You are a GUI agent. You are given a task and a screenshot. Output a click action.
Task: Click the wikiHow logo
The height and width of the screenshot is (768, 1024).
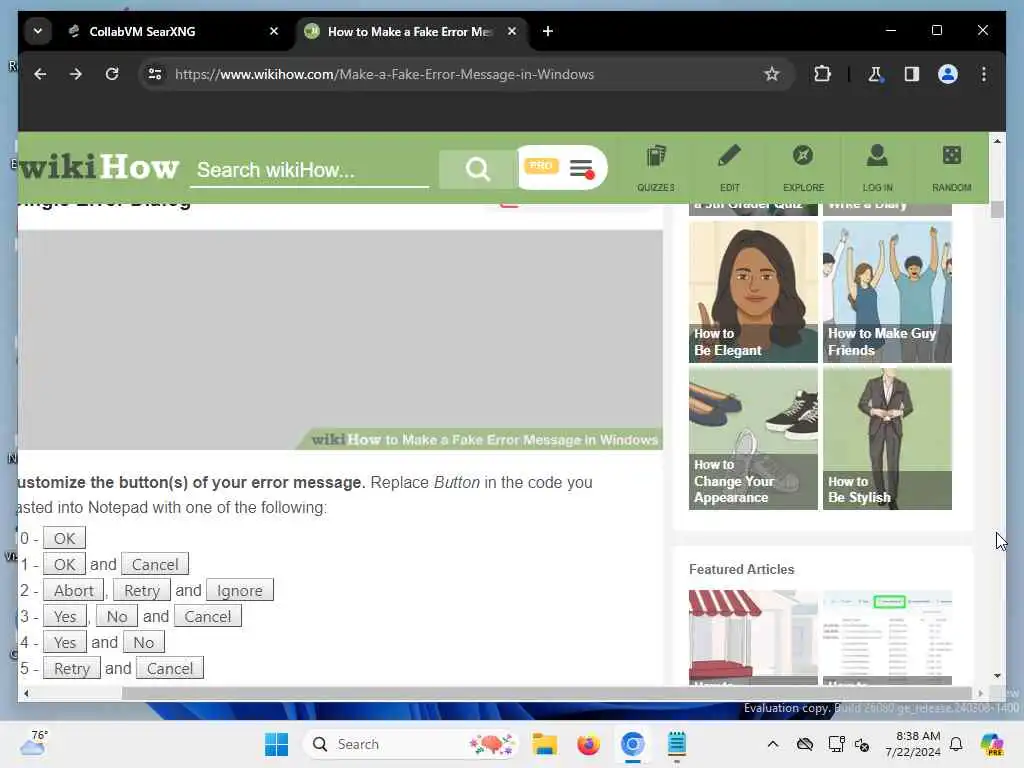click(x=99, y=167)
